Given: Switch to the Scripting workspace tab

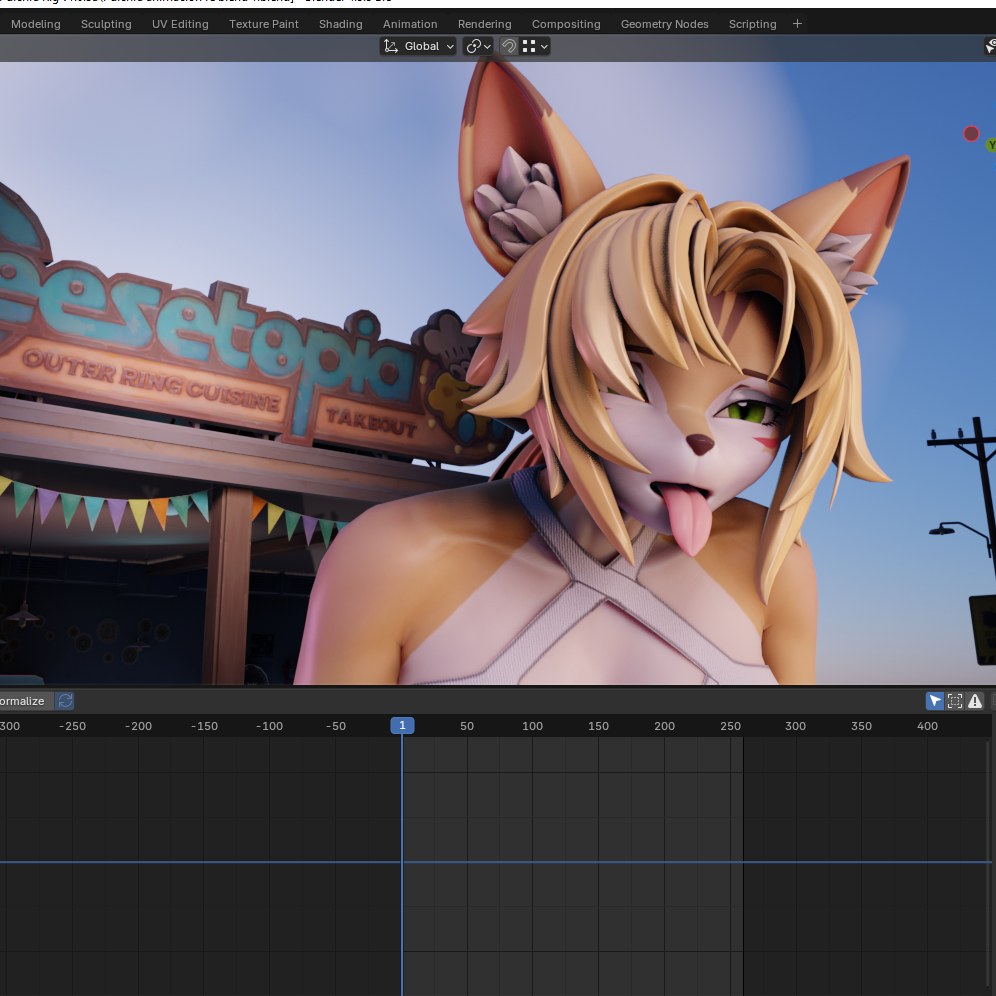Looking at the screenshot, I should point(753,24).
